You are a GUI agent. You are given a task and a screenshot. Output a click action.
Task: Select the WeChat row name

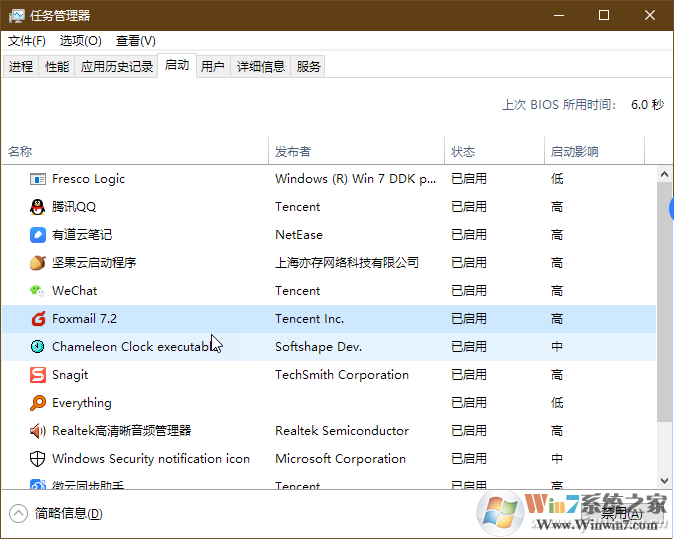tap(74, 291)
